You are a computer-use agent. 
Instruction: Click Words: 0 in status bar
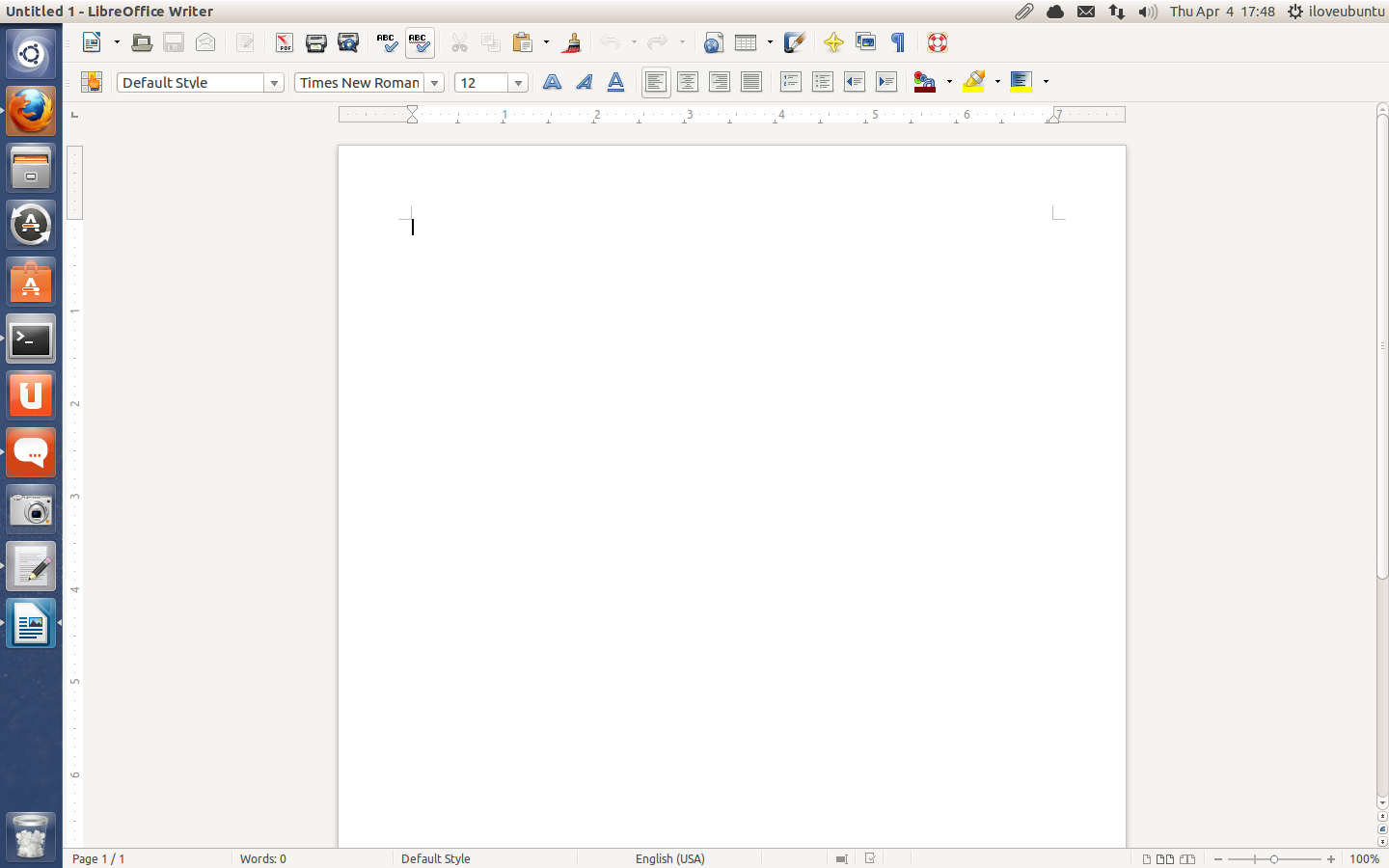263,858
